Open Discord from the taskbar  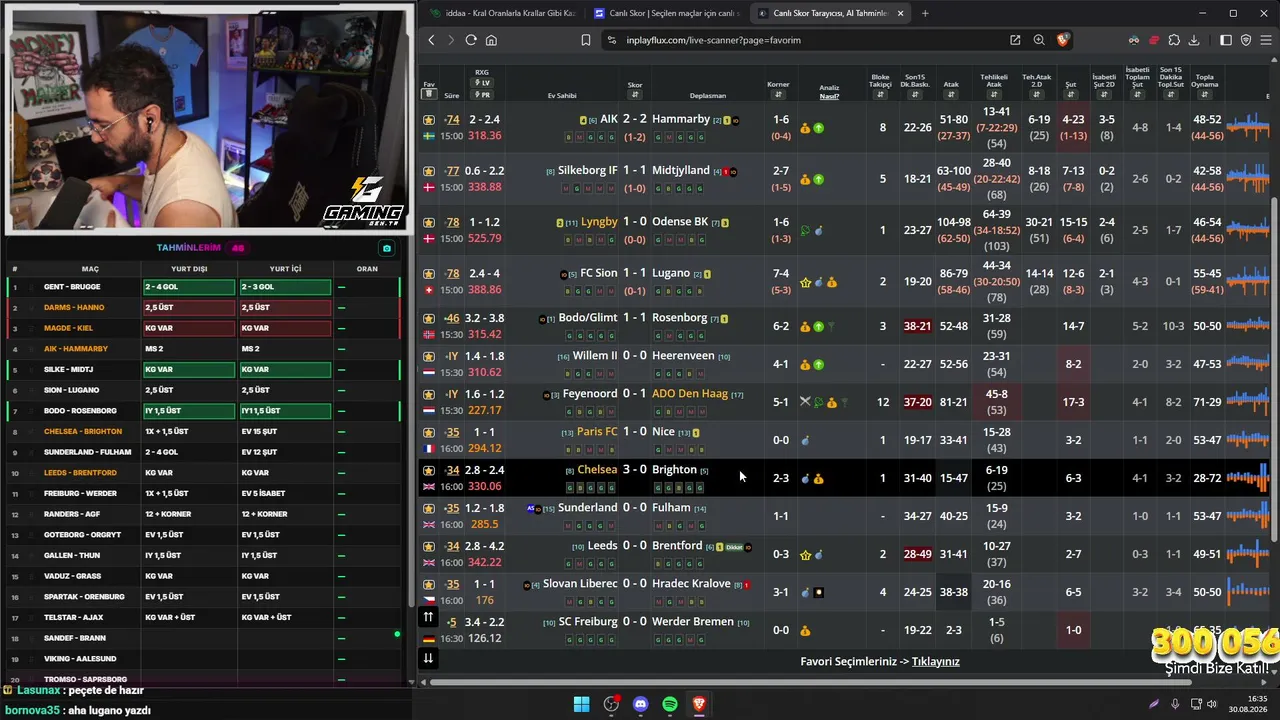pyautogui.click(x=641, y=704)
